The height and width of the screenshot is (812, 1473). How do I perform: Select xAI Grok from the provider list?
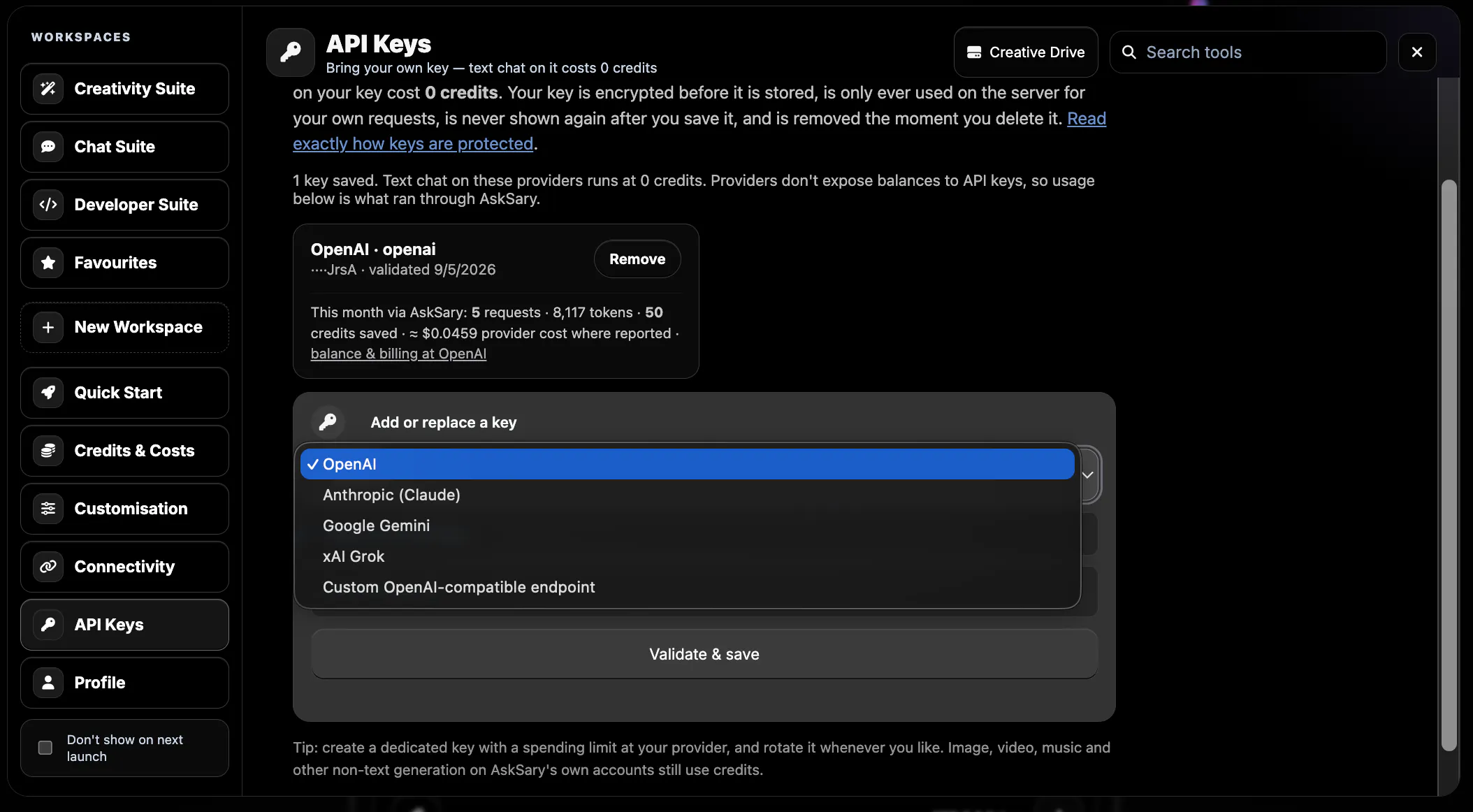click(x=687, y=556)
